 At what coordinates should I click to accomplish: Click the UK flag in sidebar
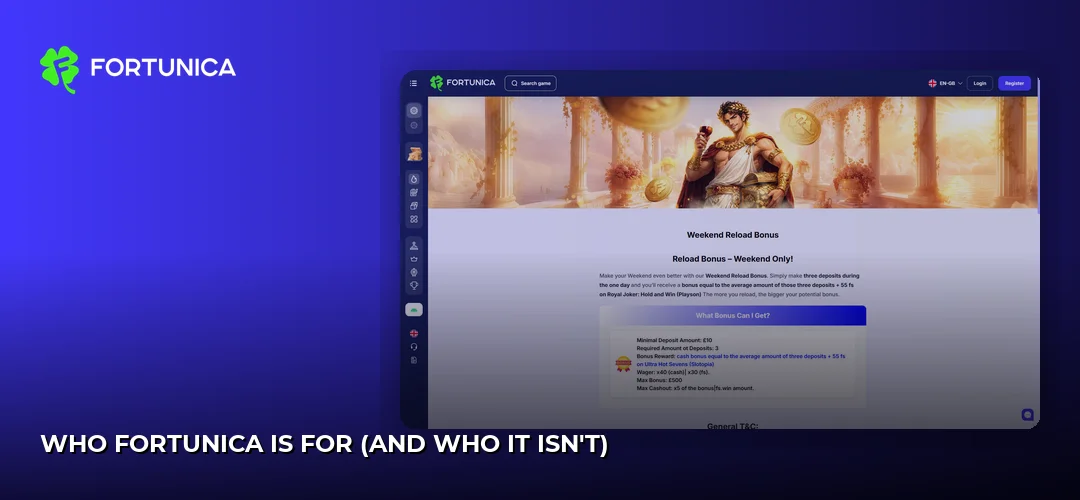coord(414,333)
